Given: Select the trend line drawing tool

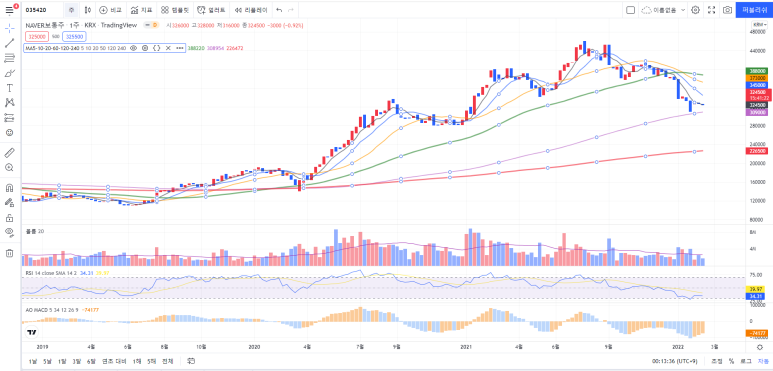Looking at the screenshot, I should [x=9, y=43].
